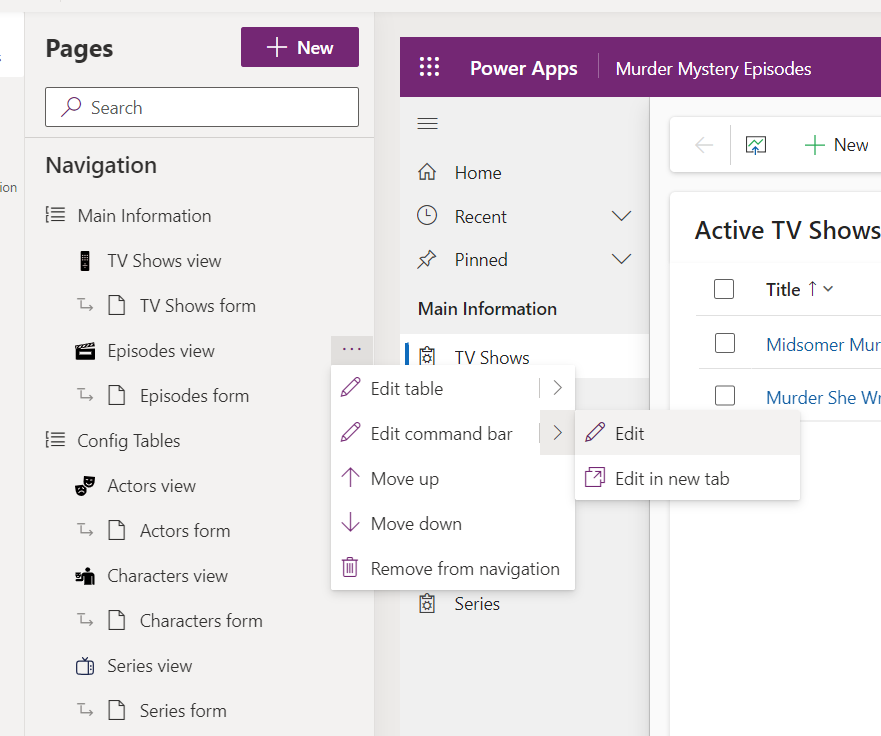Click the Series form page icon

(116, 710)
